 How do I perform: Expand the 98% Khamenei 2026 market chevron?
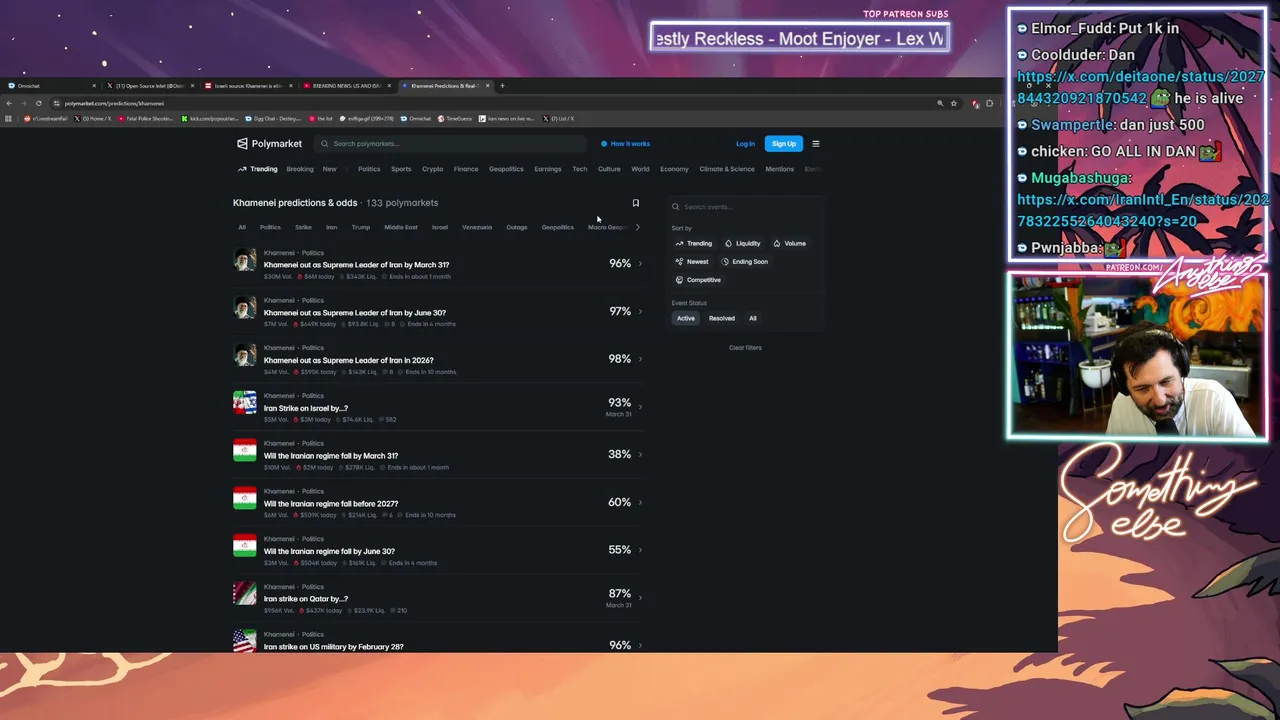point(640,359)
